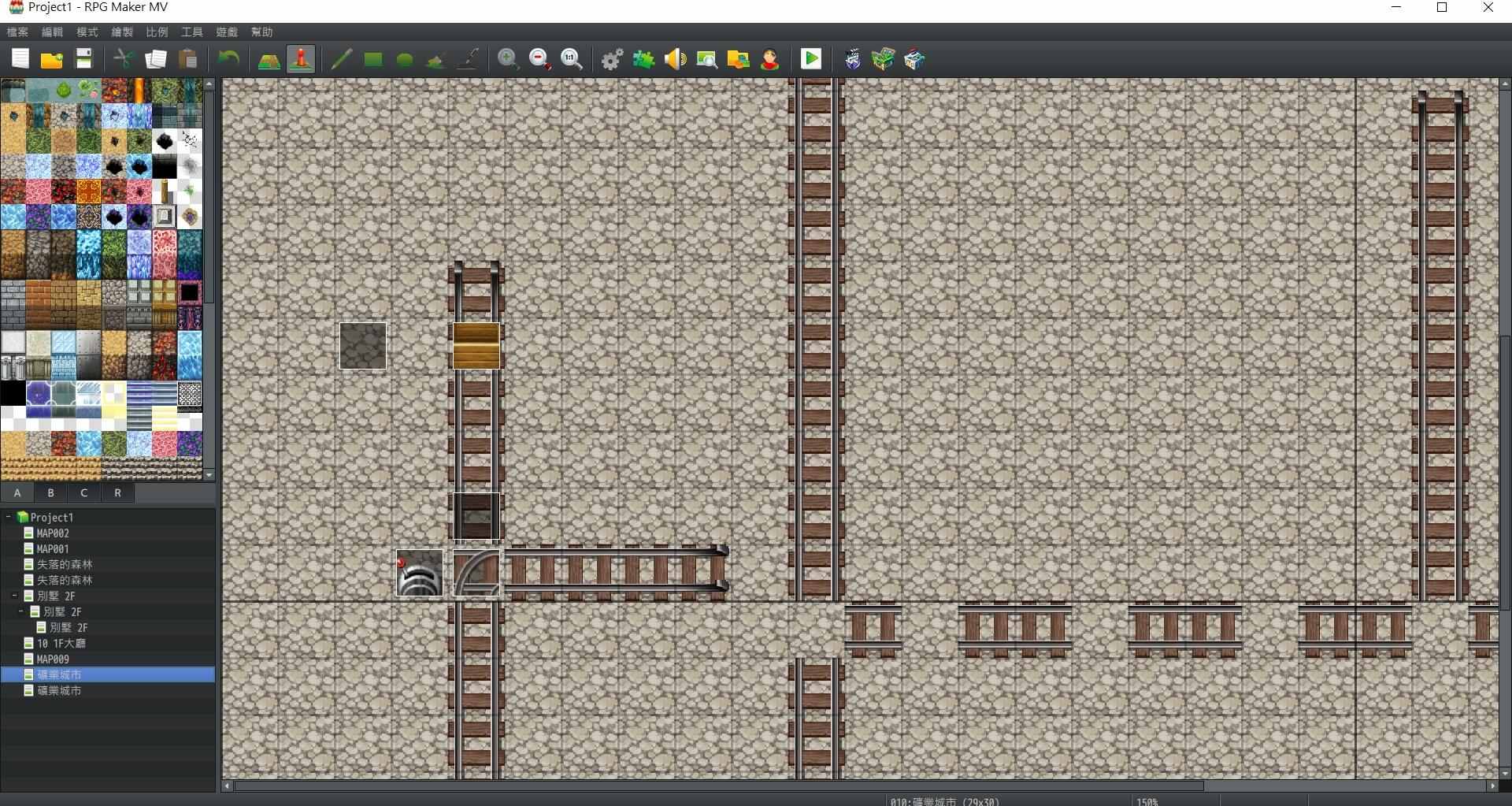This screenshot has width=1512, height=806.
Task: Select the Rectangle drawing tool
Action: 372,59
